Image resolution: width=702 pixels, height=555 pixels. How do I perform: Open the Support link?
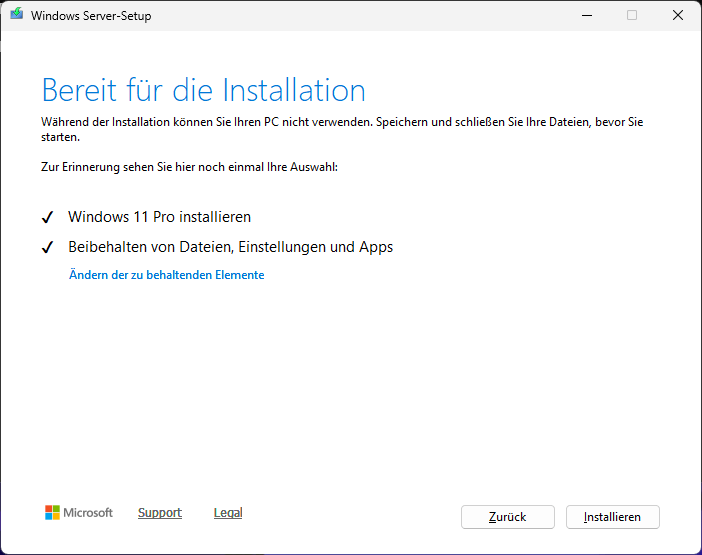(x=160, y=512)
